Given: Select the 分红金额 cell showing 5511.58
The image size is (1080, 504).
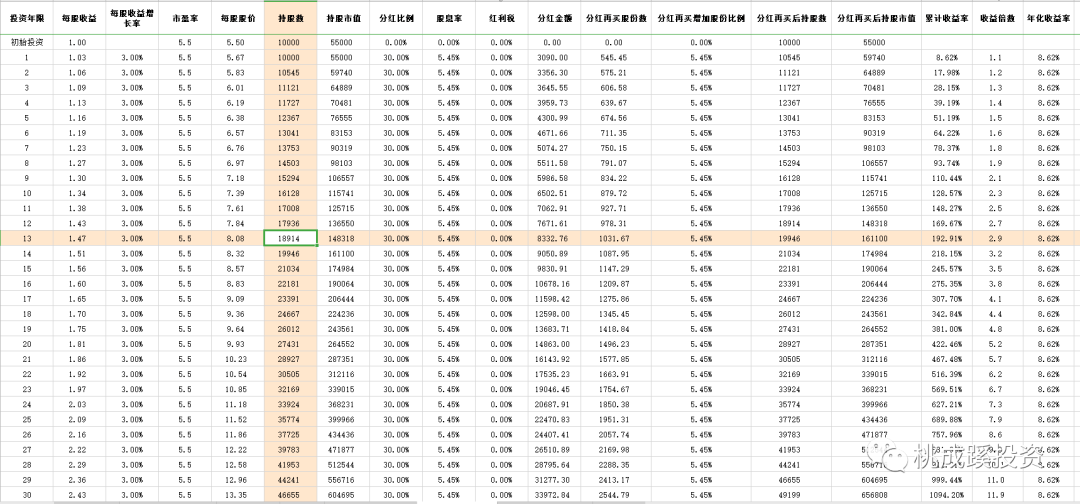Looking at the screenshot, I should pyautogui.click(x=552, y=162).
